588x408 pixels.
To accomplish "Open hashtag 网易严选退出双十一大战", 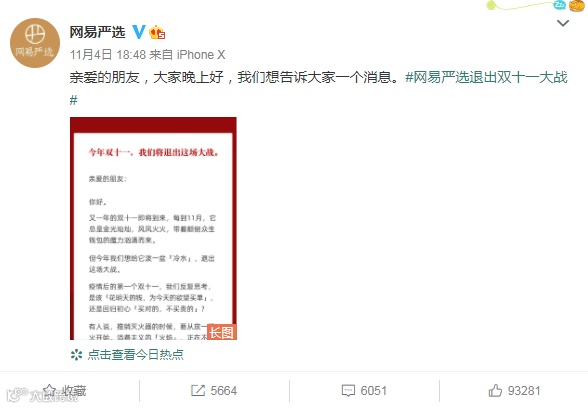I will (x=486, y=77).
